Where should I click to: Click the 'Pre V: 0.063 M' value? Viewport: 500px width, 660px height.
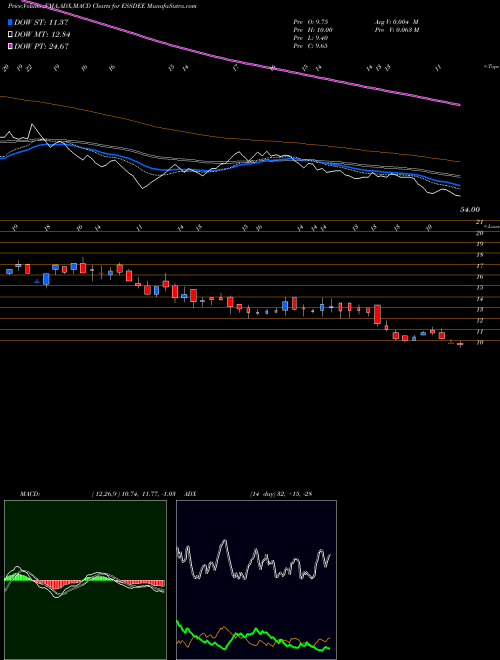pyautogui.click(x=396, y=30)
